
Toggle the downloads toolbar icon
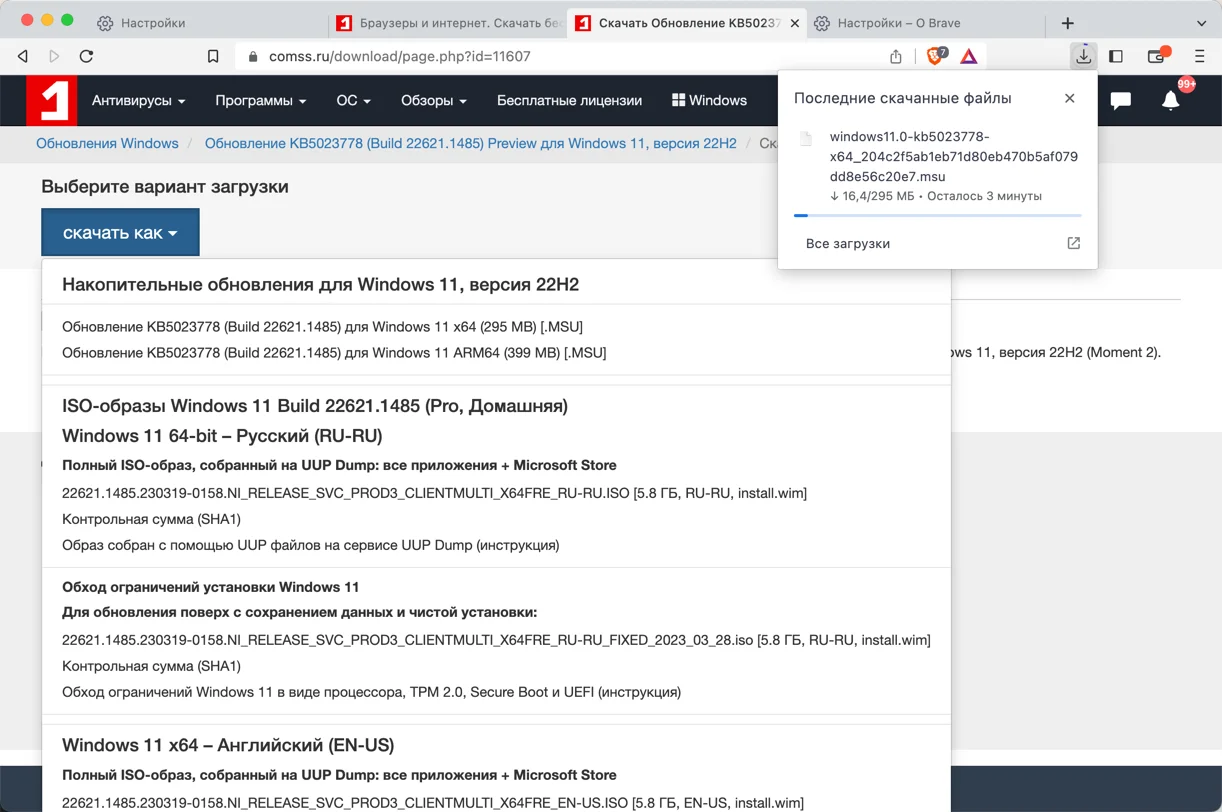pyautogui.click(x=1083, y=57)
